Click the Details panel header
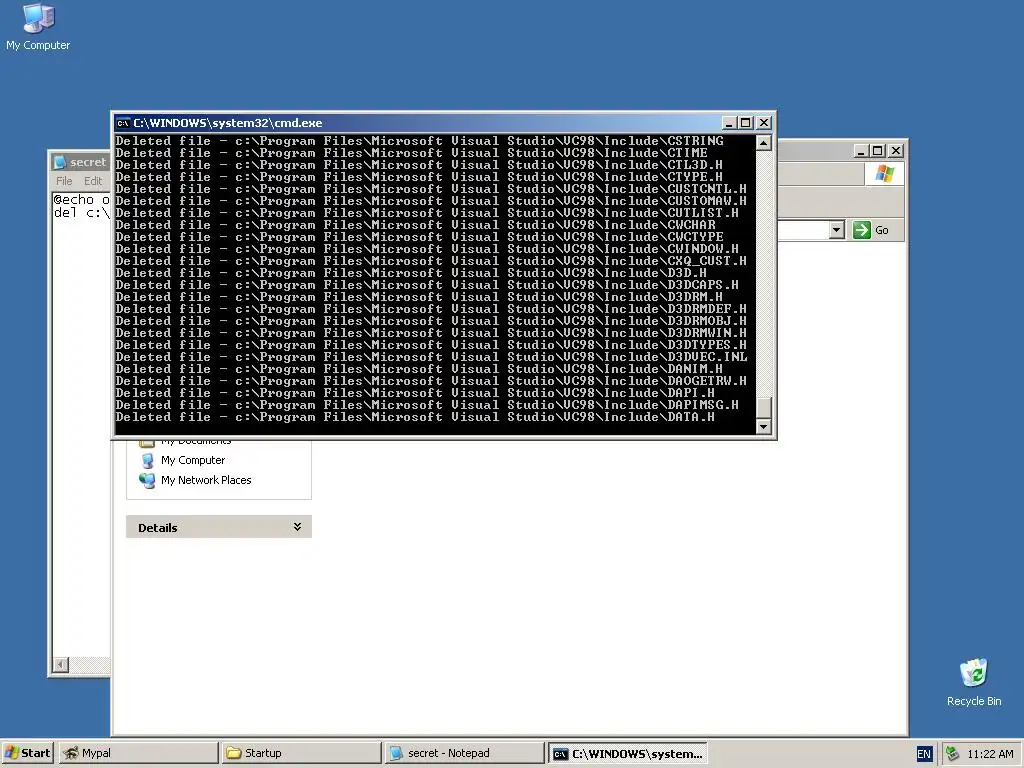1024x768 pixels. pos(219,527)
